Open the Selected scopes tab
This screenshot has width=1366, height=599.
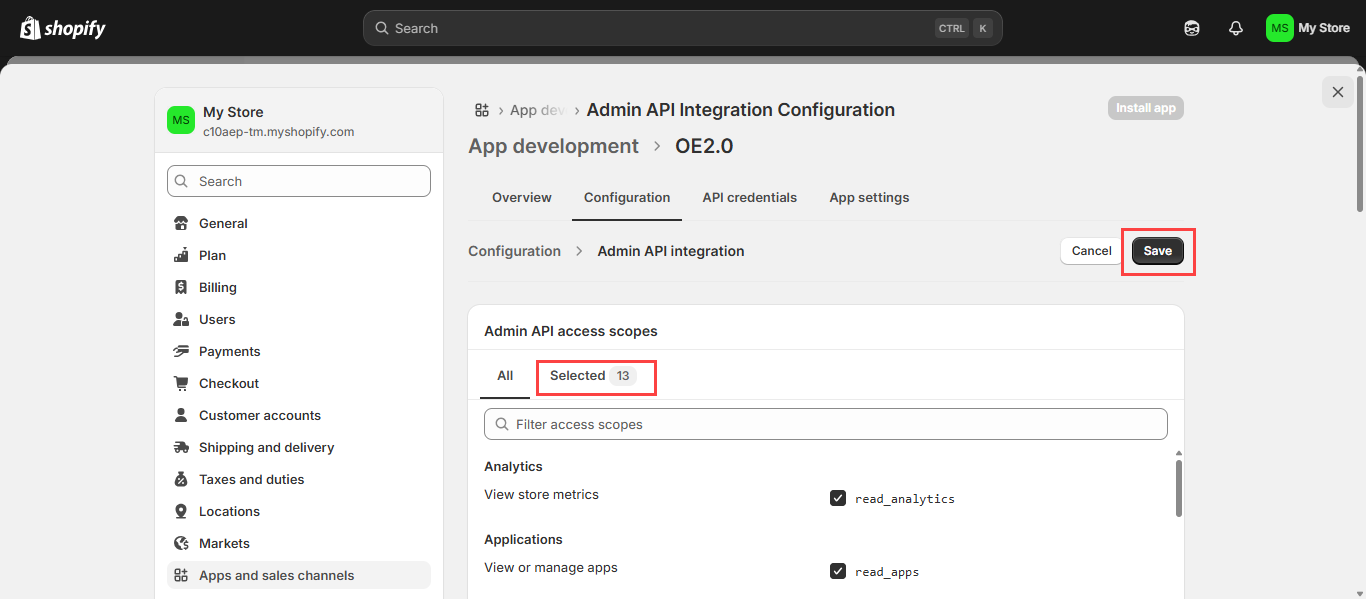[592, 376]
